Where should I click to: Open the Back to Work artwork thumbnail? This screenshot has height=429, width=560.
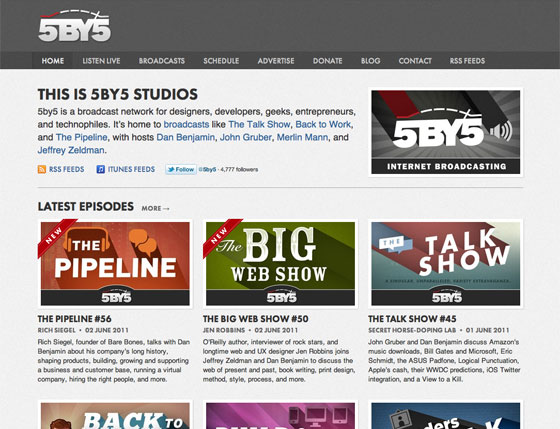[x=115, y=415]
